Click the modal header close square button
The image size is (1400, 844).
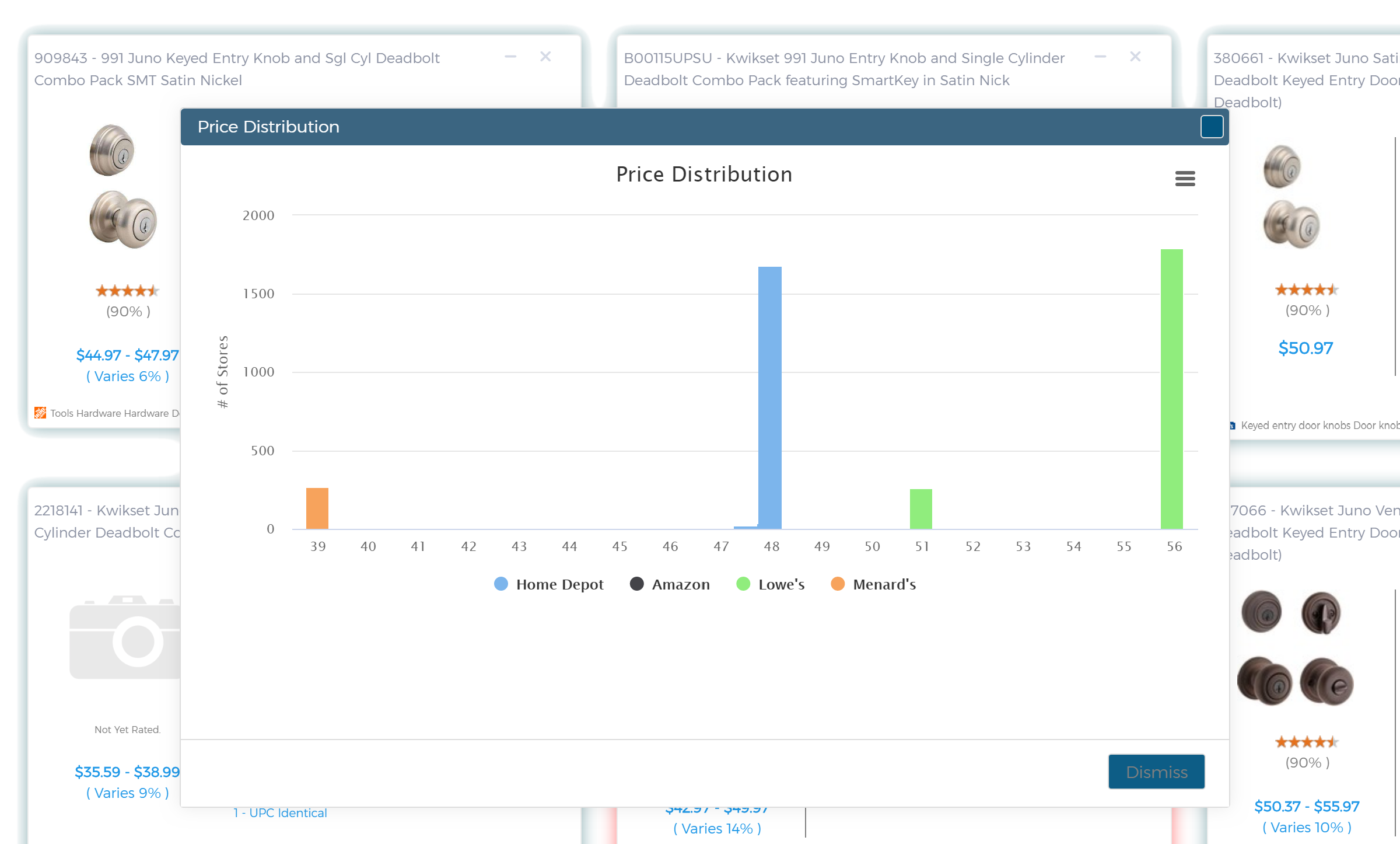pyautogui.click(x=1211, y=127)
